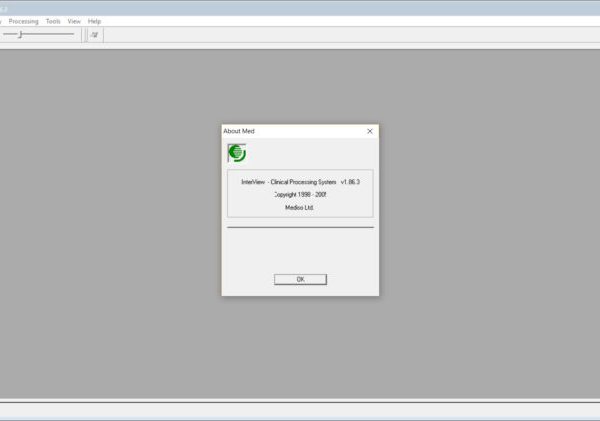Viewport: 600px width, 421px height.
Task: Click the InterView Clinical Processing System text
Action: click(288, 182)
